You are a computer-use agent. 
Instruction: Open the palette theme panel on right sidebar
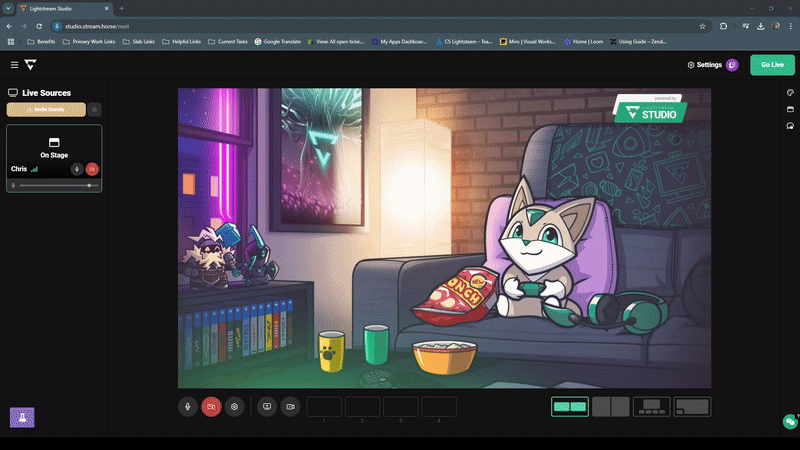(x=790, y=93)
